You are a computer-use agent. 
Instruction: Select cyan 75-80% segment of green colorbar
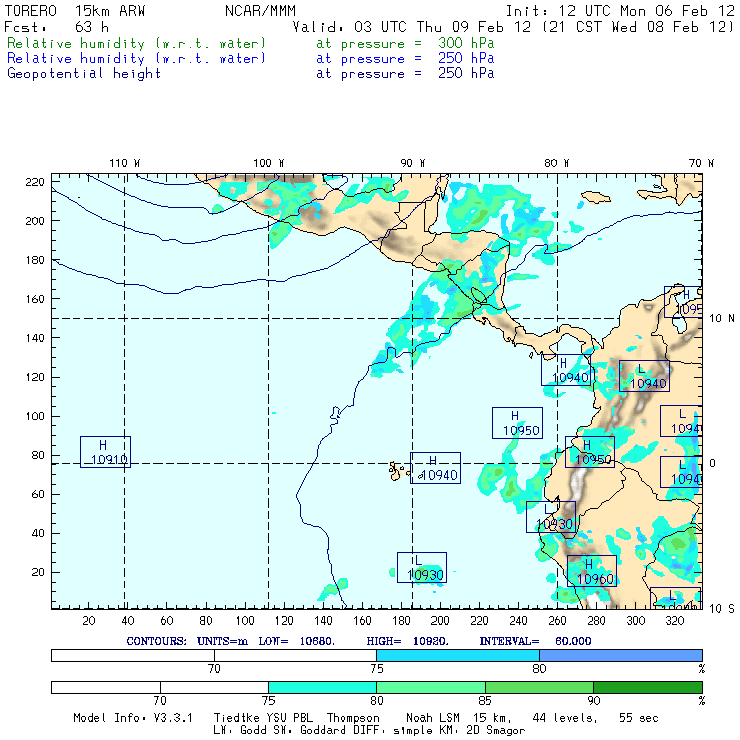click(322, 687)
